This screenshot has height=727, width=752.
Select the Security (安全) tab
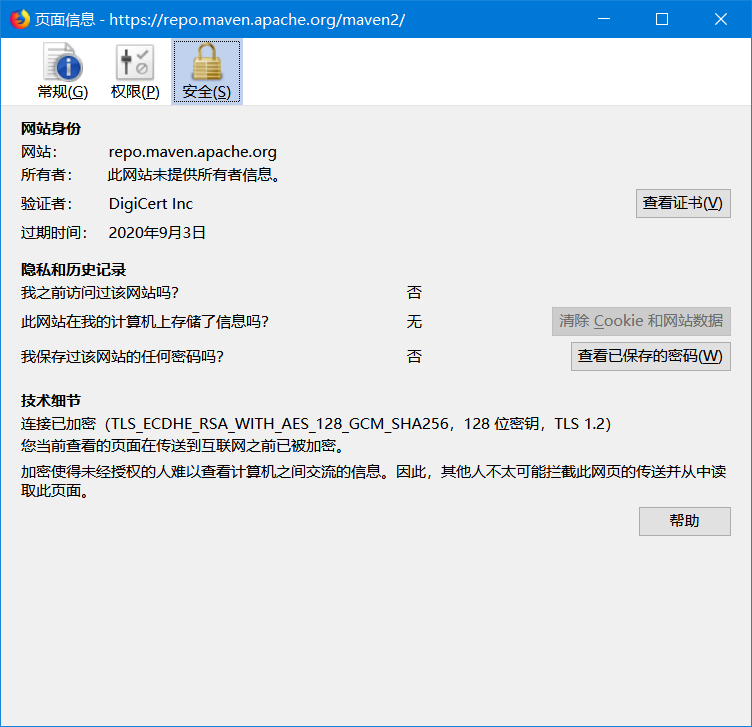click(x=207, y=71)
